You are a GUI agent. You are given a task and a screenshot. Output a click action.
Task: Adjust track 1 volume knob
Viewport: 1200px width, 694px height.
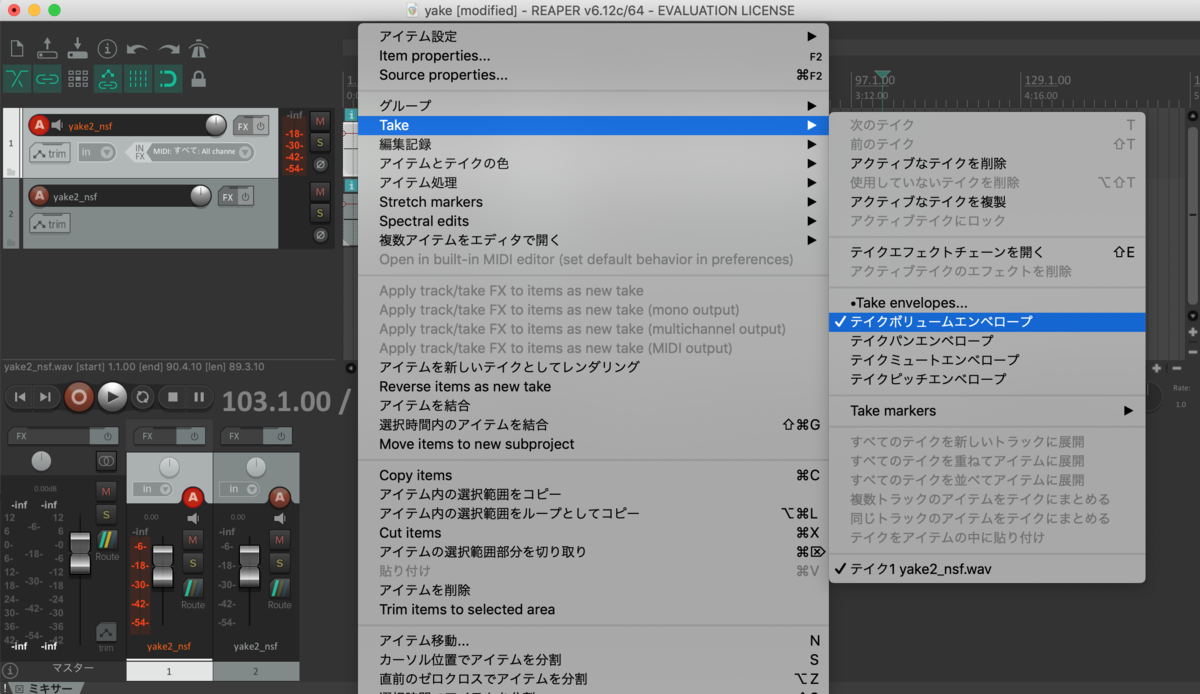tap(216, 125)
